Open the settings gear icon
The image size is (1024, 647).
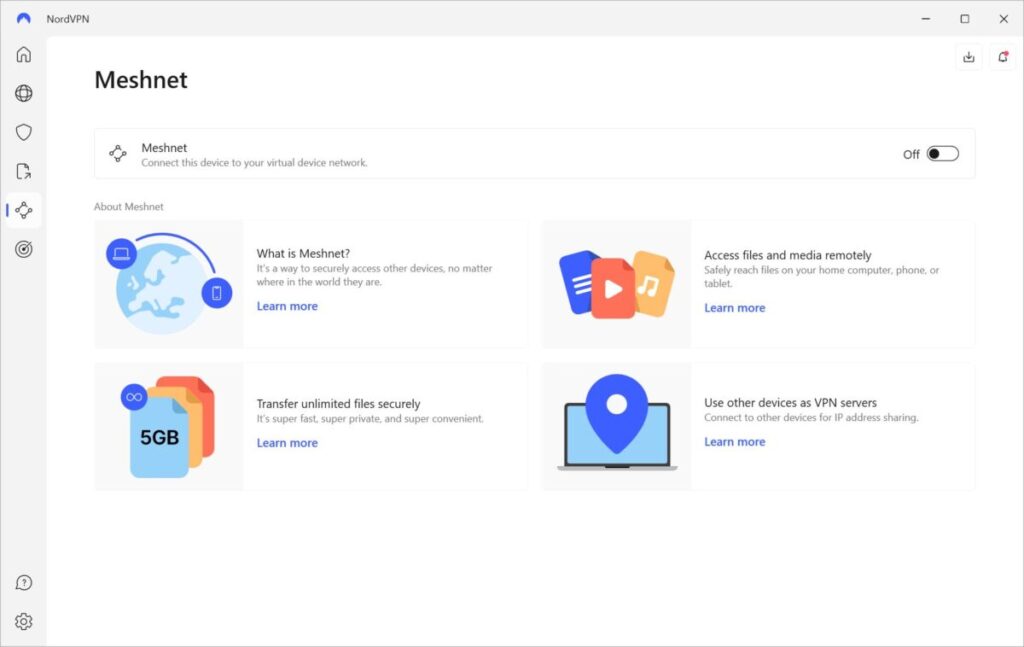(24, 622)
